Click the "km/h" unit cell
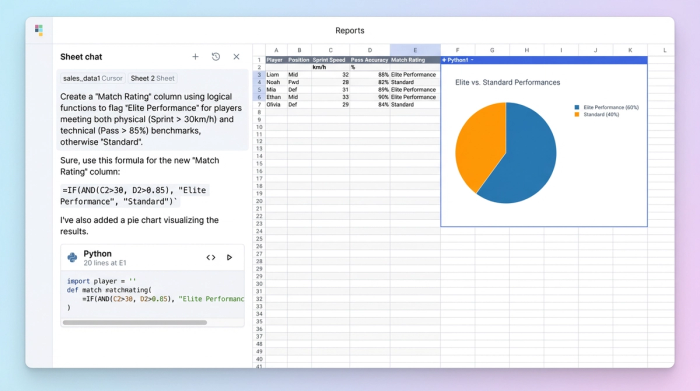 [330, 67]
